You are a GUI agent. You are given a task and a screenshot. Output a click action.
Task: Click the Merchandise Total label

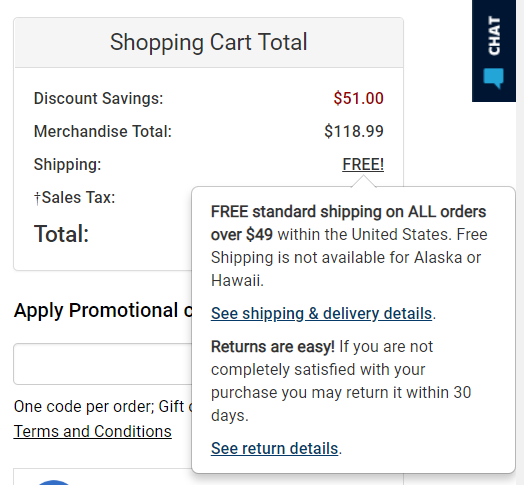(103, 131)
